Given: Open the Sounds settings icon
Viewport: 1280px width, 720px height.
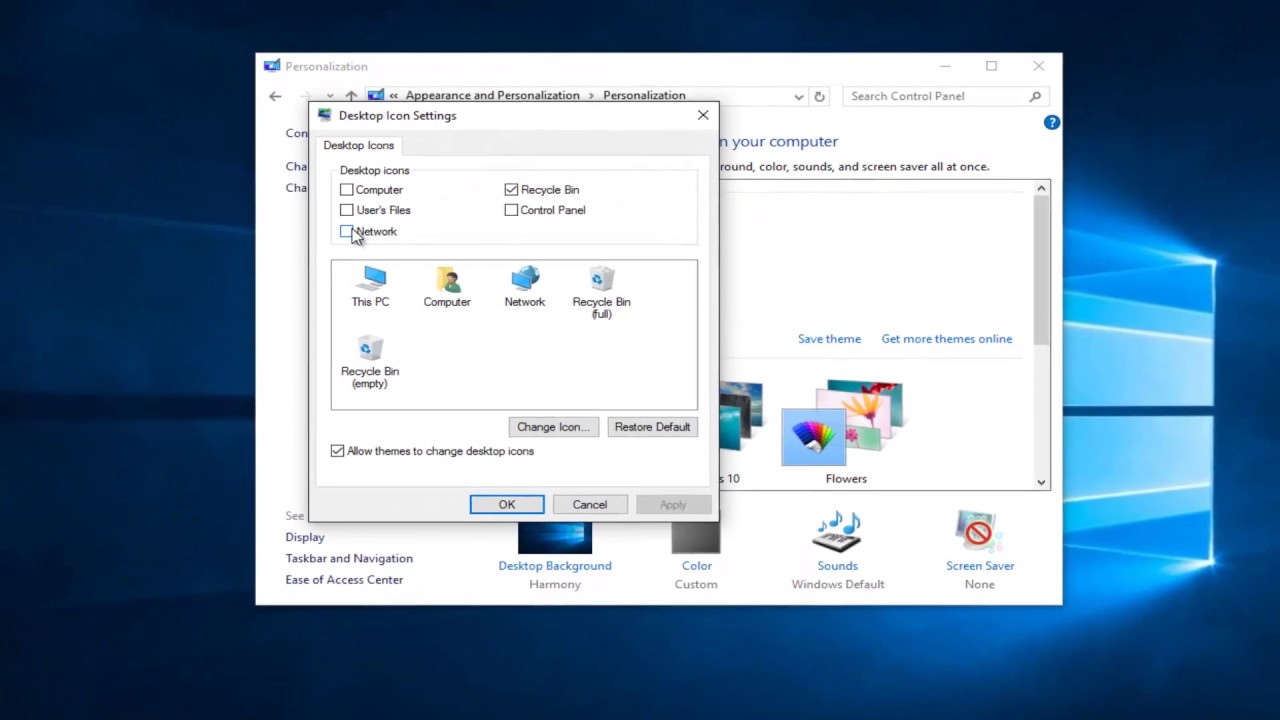Looking at the screenshot, I should (837, 530).
